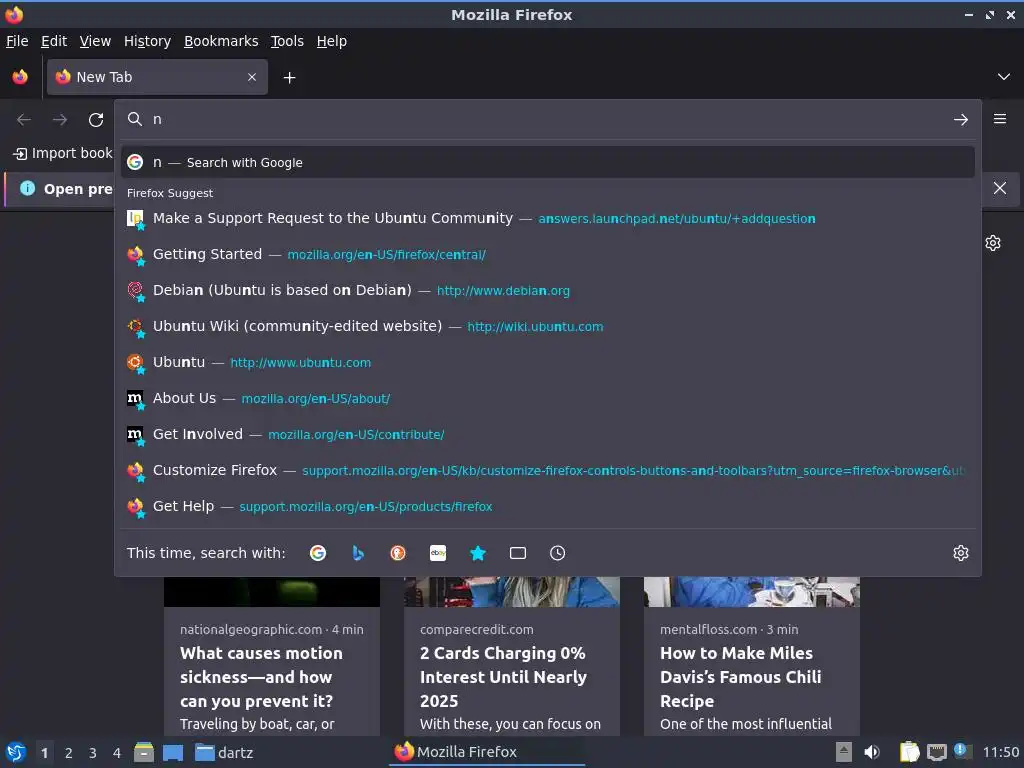Switch to workspace 4
The width and height of the screenshot is (1024, 768).
click(117, 753)
